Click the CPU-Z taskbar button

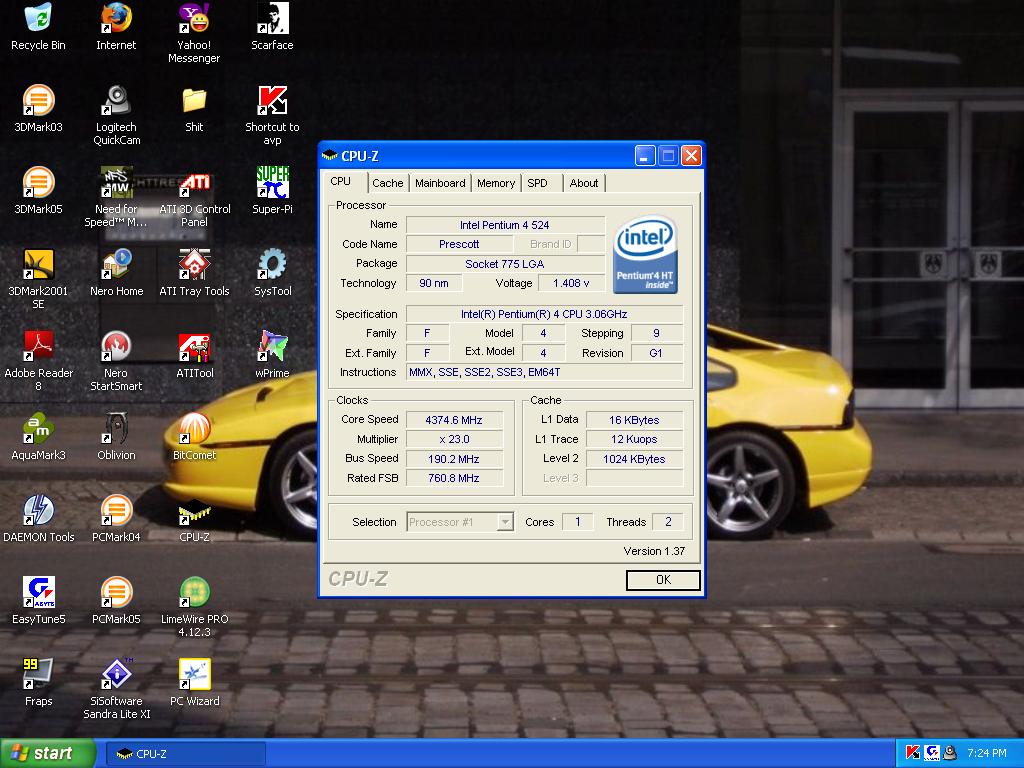(x=185, y=754)
